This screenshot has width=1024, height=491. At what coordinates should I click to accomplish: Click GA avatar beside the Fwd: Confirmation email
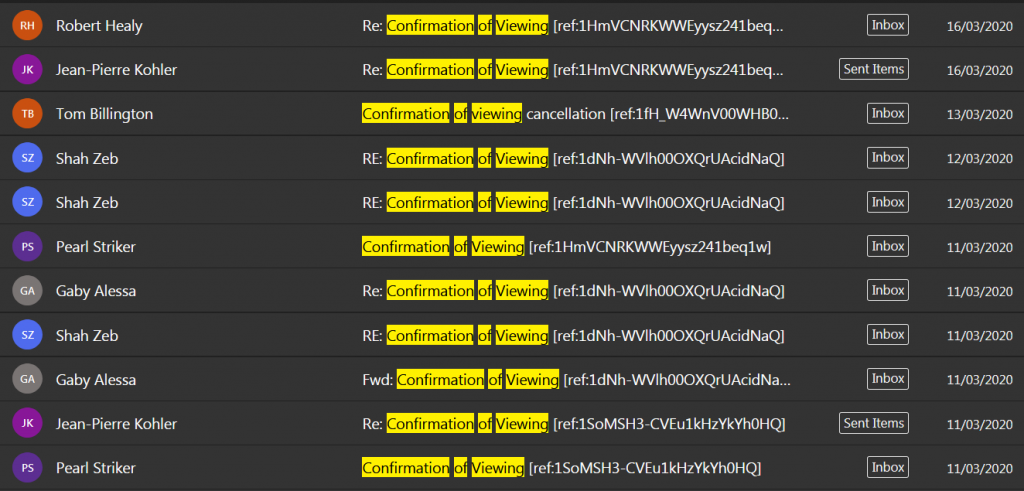pos(27,380)
